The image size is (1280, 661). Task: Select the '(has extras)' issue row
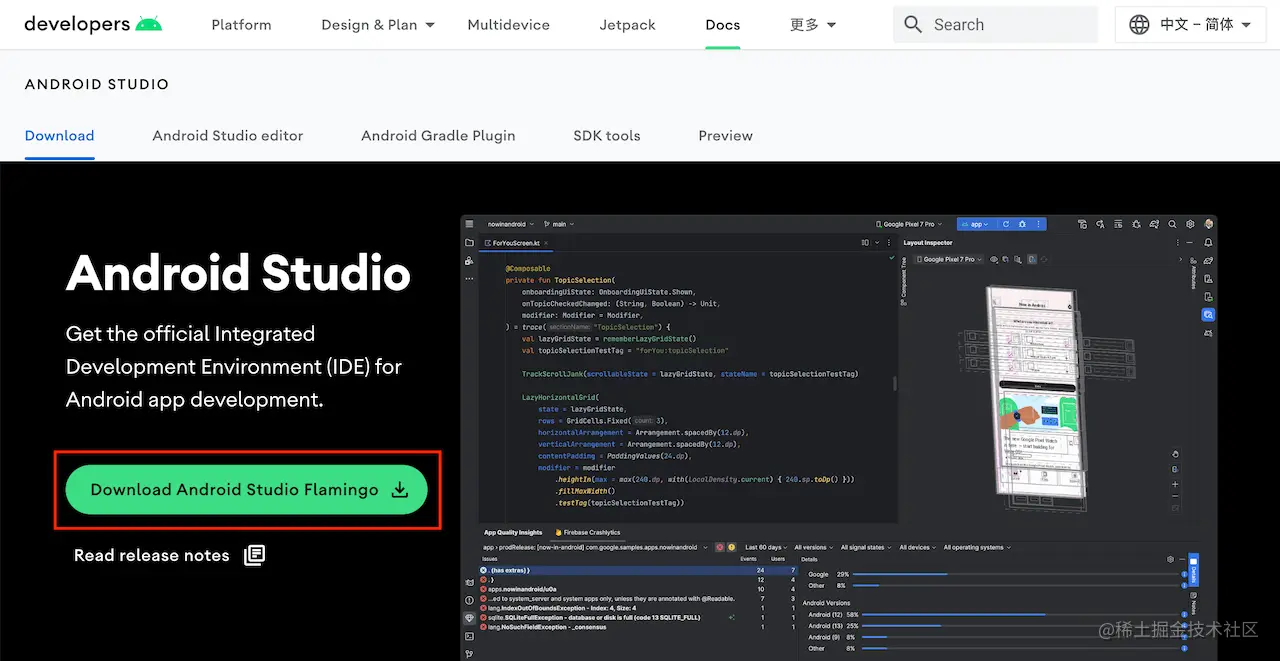pos(636,570)
